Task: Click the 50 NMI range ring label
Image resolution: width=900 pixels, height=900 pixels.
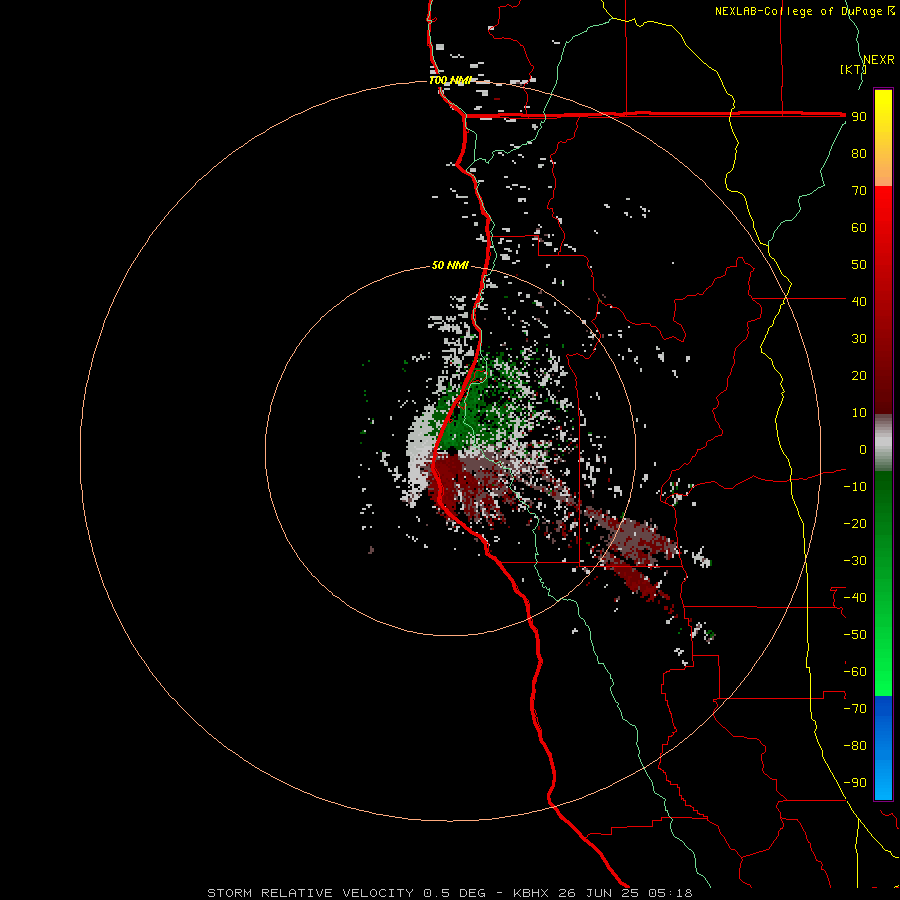Action: [x=450, y=265]
